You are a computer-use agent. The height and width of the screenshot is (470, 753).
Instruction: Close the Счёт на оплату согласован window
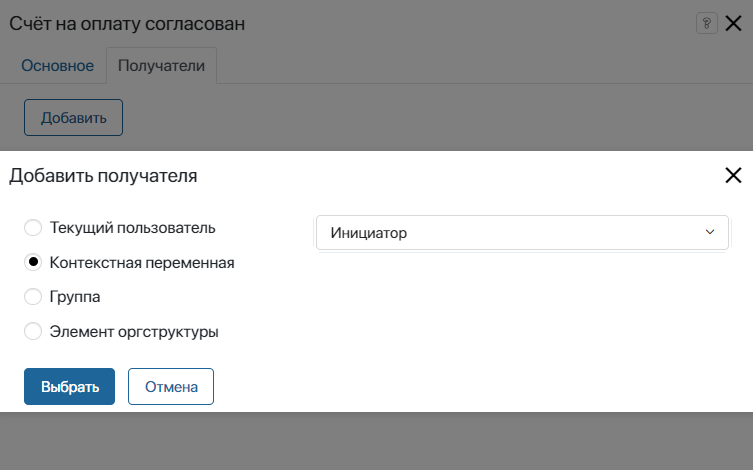733,23
